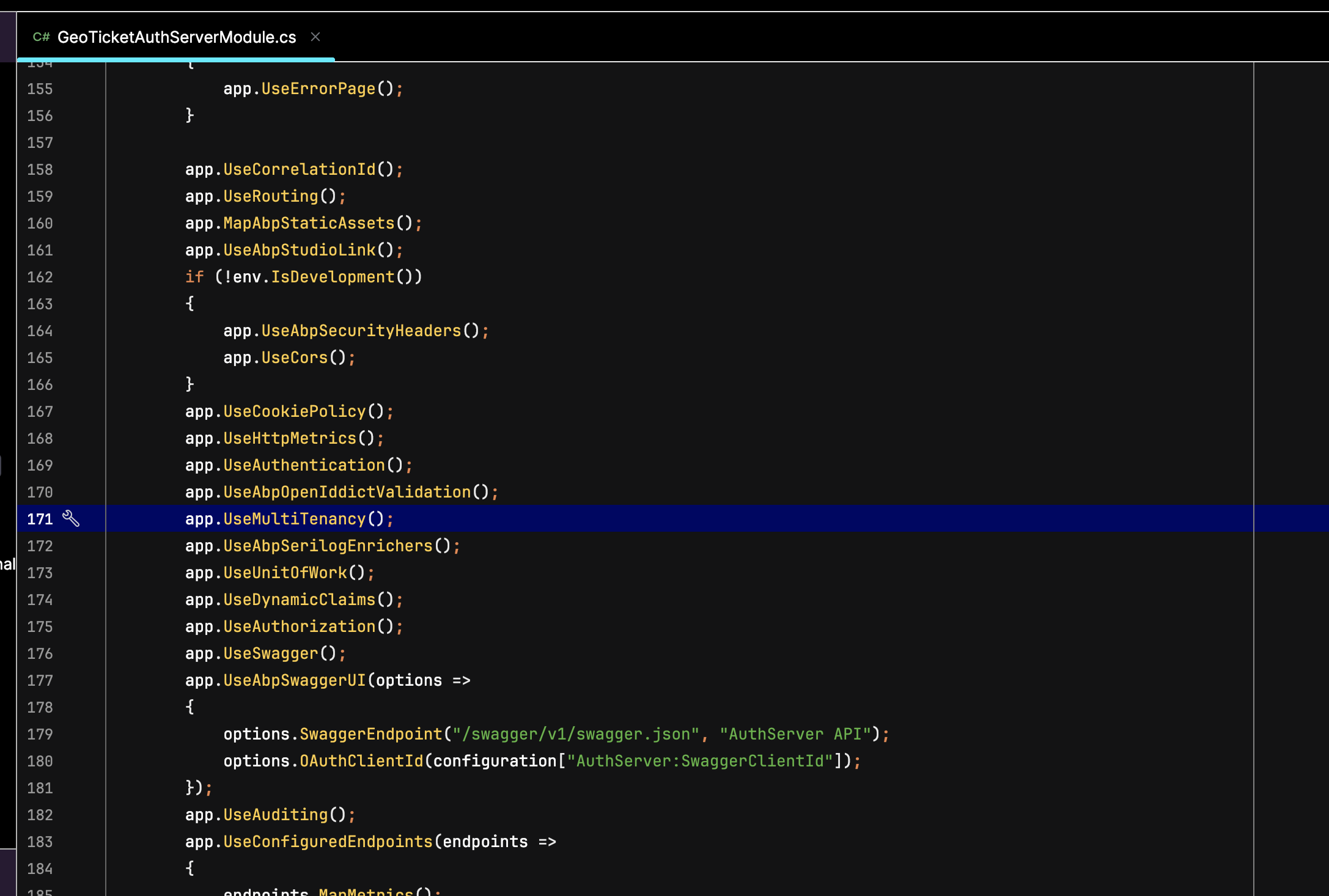Click UseSwagger on line 176
Image resolution: width=1329 pixels, height=896 pixels.
pos(271,653)
